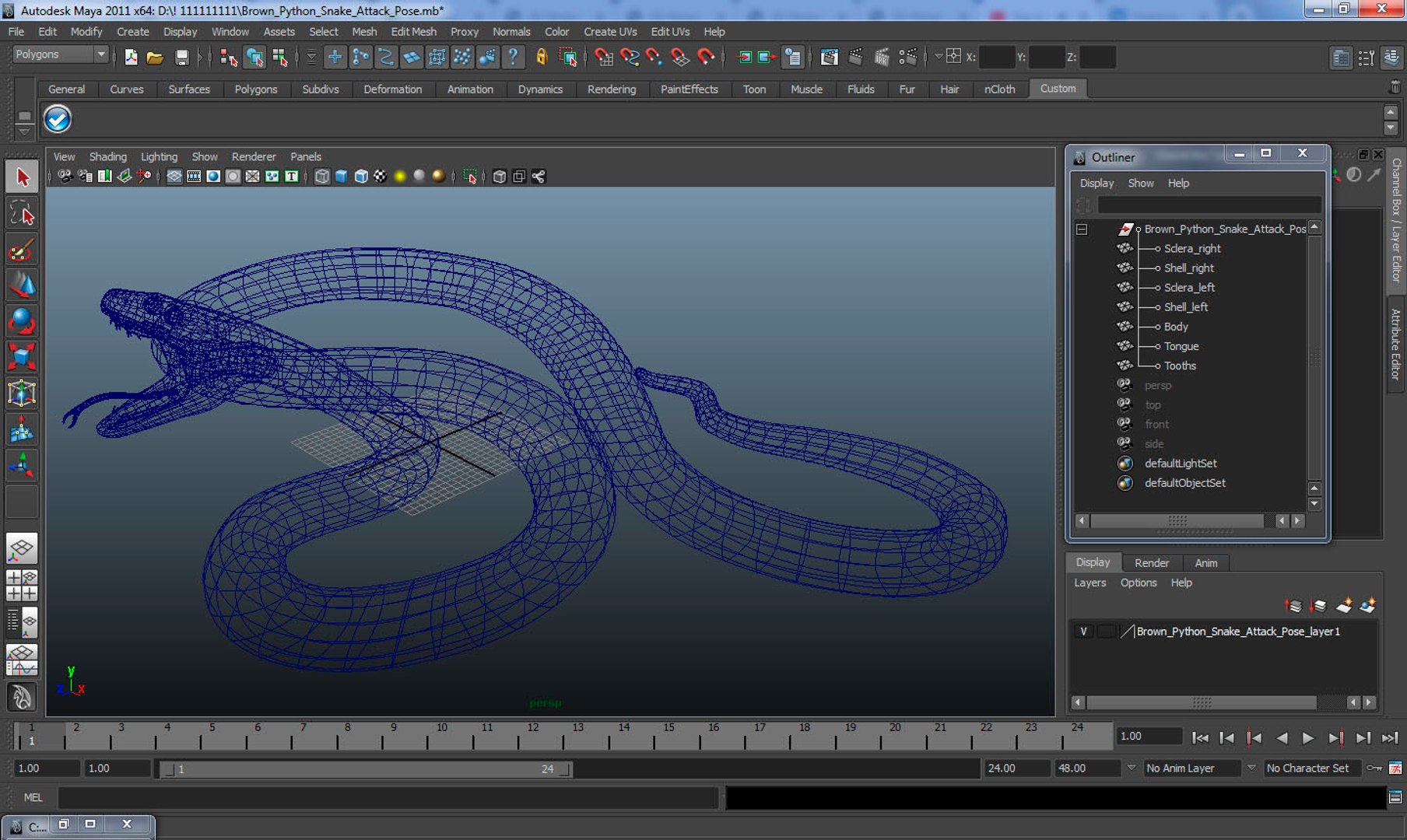The image size is (1407, 840).
Task: Select the Universal Manipulator tool
Action: [x=22, y=394]
